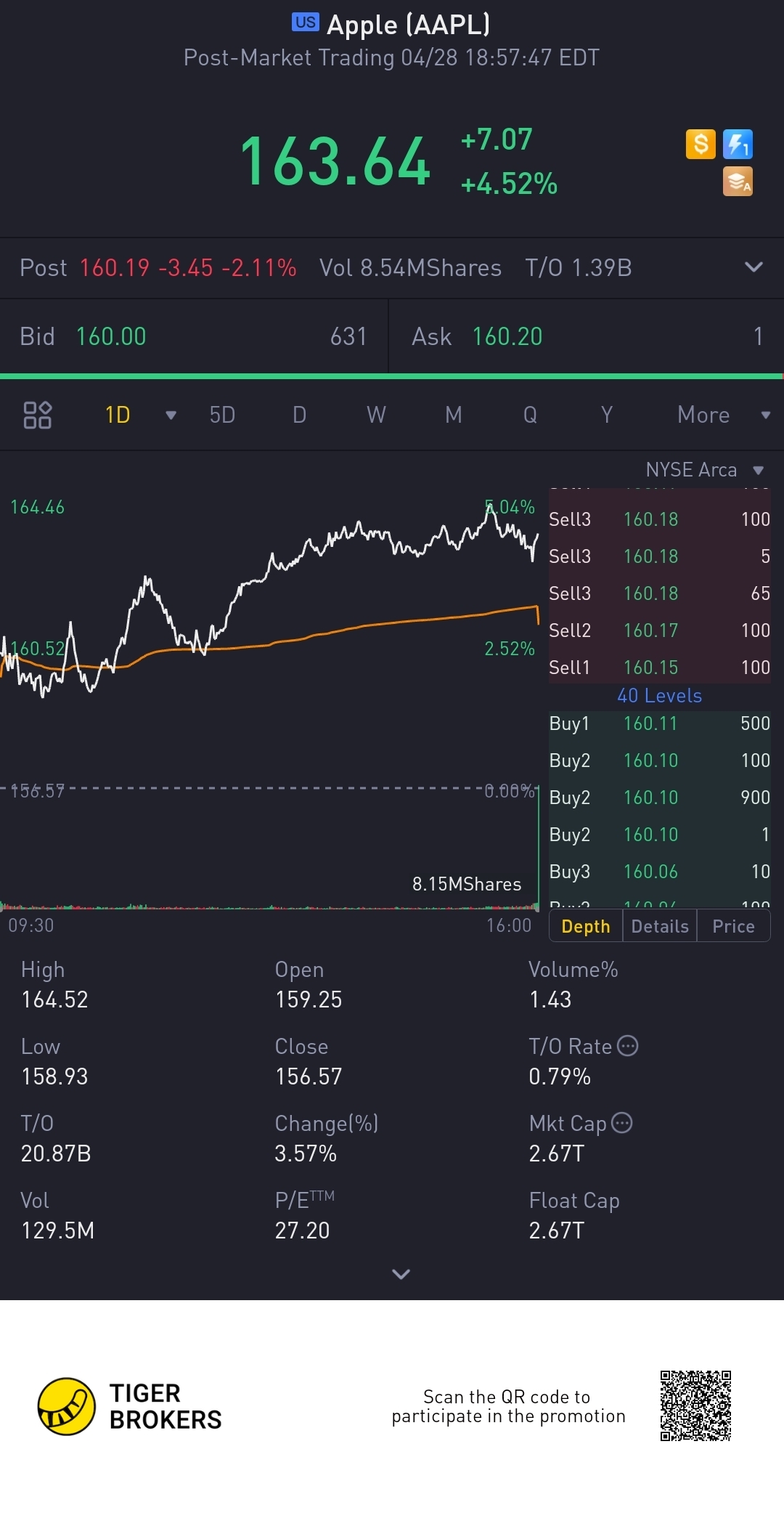Switch to the Price tab
This screenshot has height=1513, width=784.
733,926
